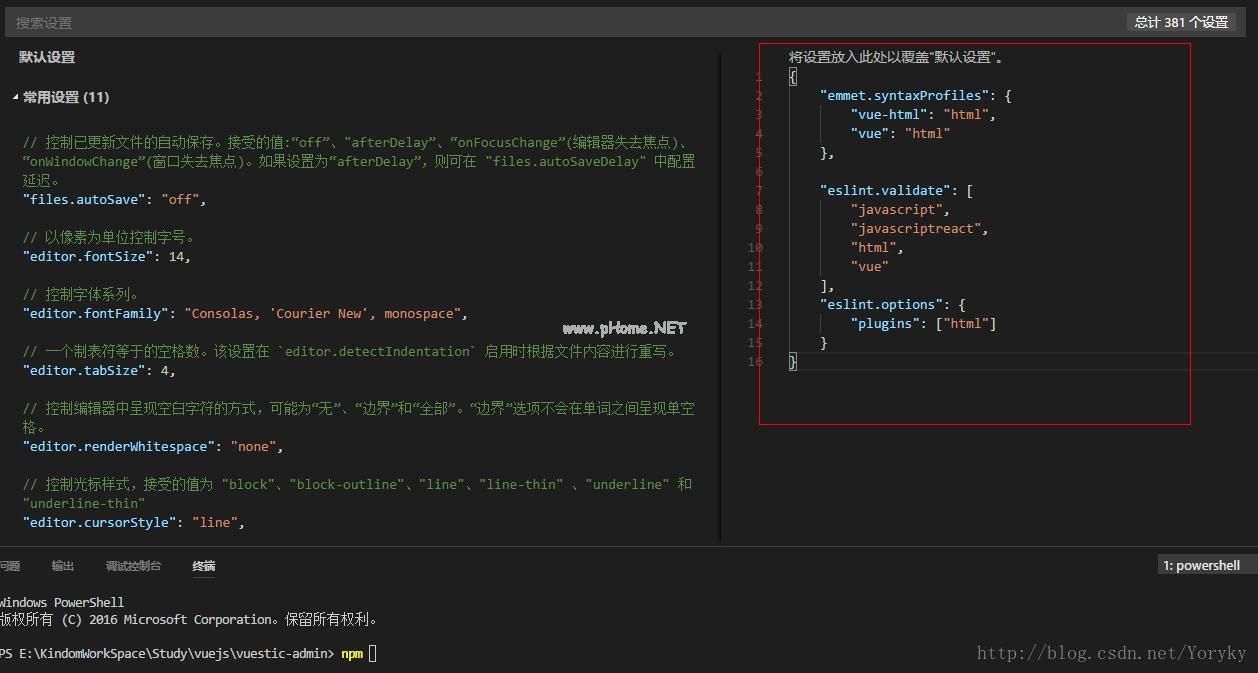Click the "line" value of editor.cursorStyle

pos(215,522)
